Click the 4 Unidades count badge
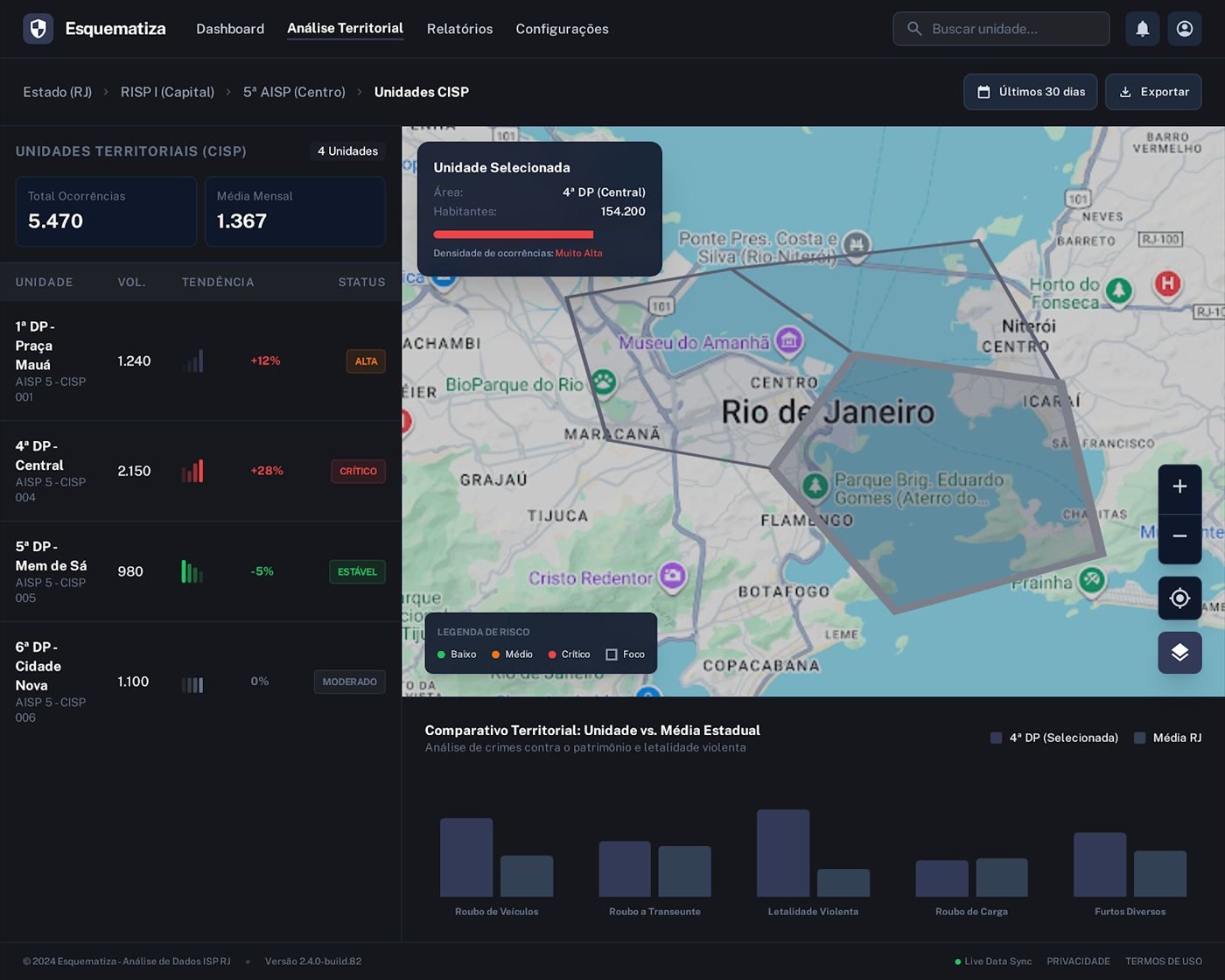Viewport: 1225px width, 980px height. [347, 151]
